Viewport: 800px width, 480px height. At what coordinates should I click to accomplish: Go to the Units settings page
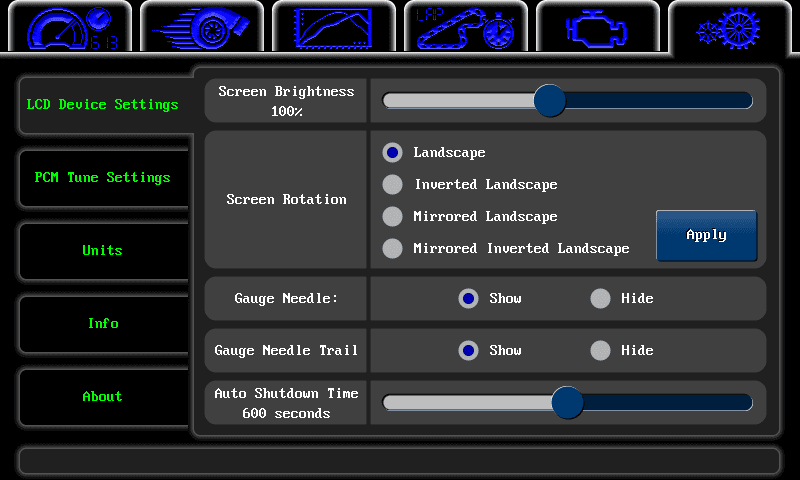(x=103, y=251)
